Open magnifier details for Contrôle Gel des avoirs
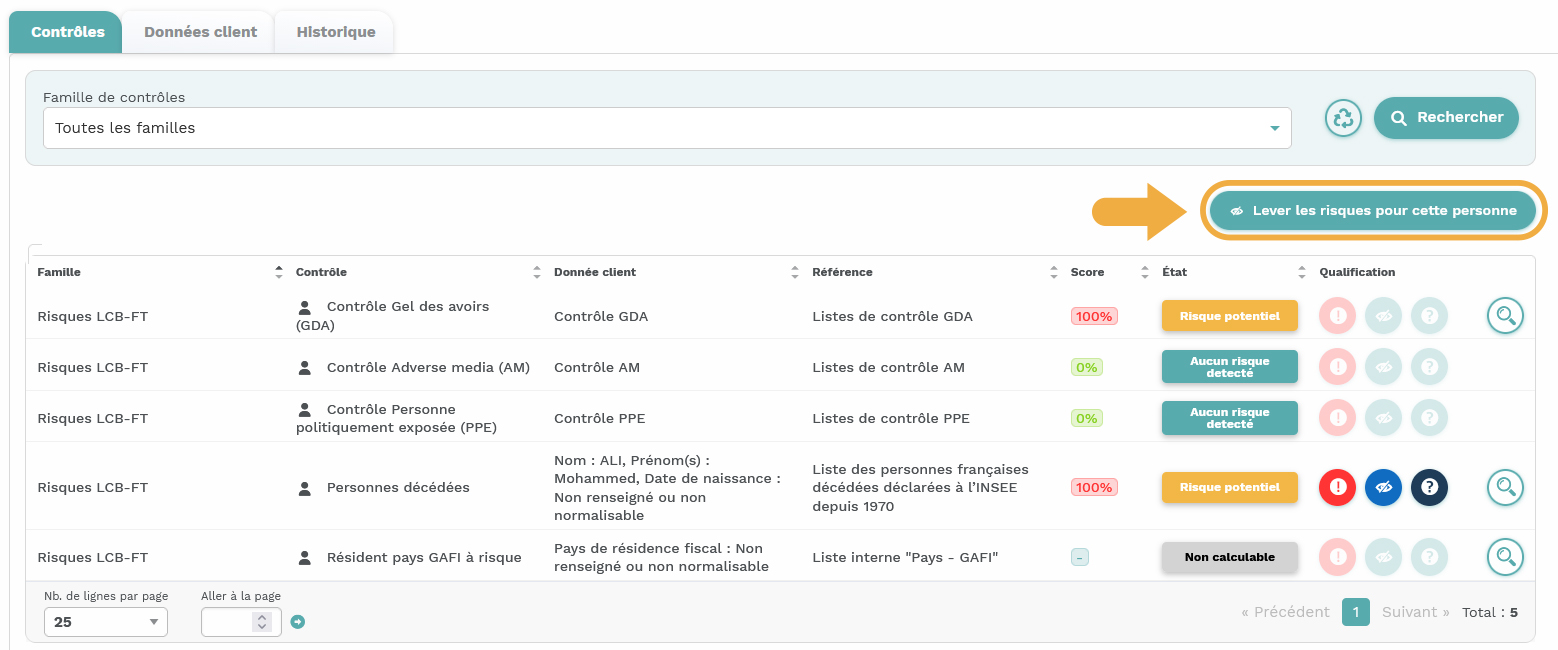The height and width of the screenshot is (650, 1558). pyautogui.click(x=1505, y=316)
